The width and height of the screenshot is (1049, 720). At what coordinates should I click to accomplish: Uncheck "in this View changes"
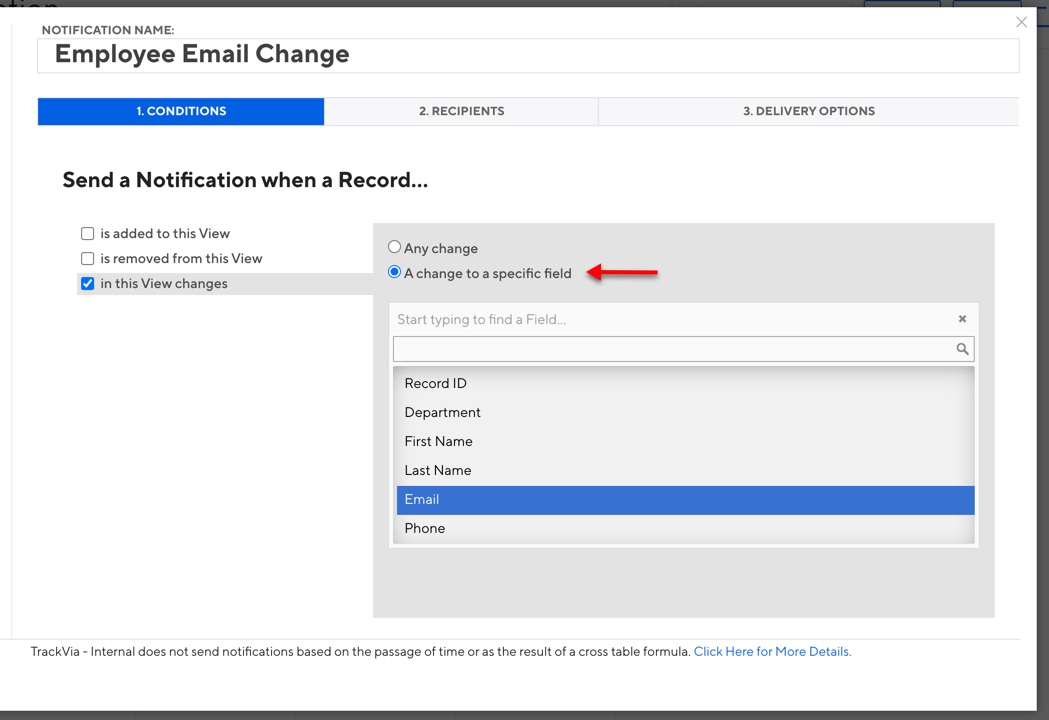pos(87,283)
